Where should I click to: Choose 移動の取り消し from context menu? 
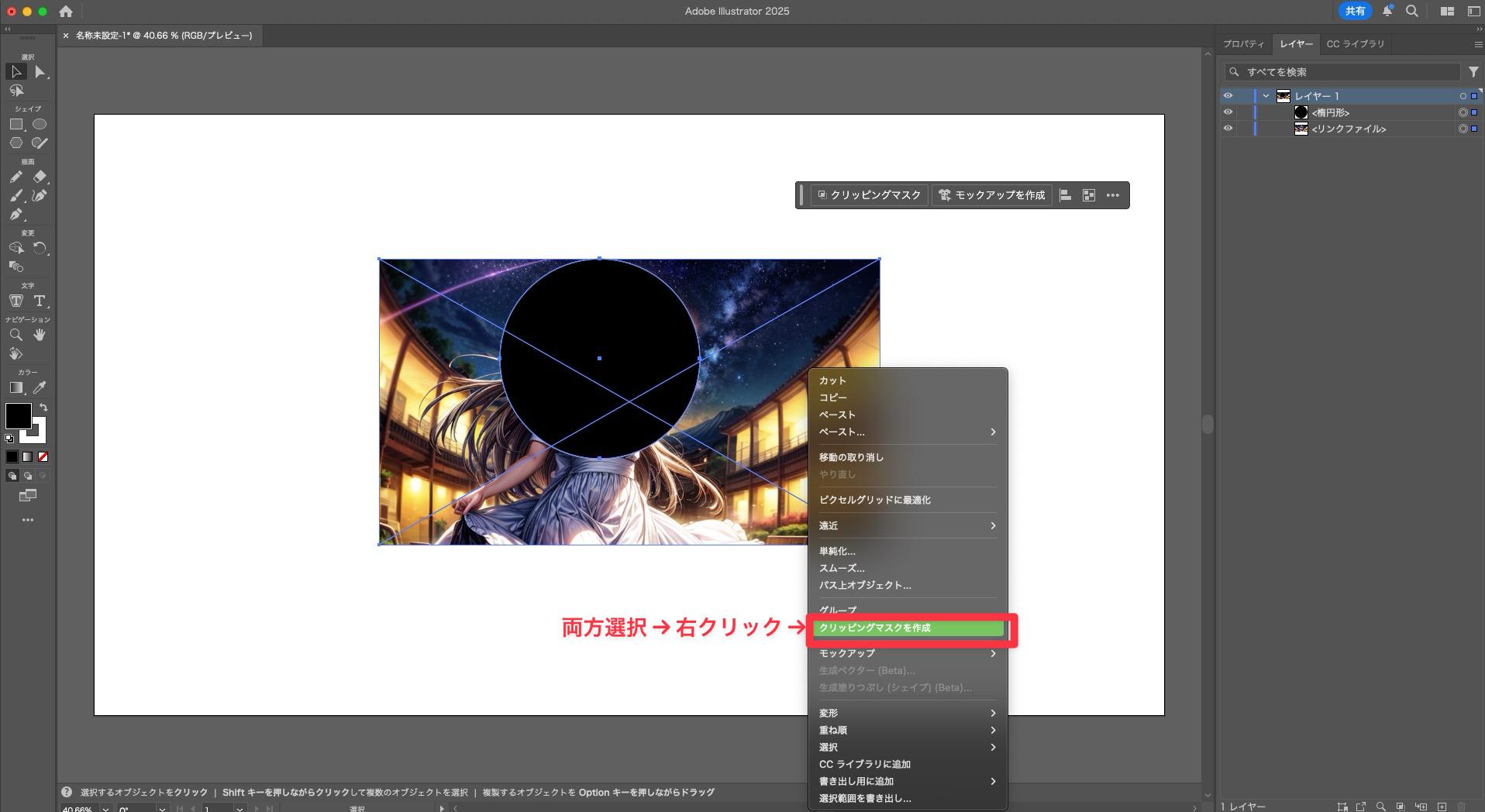[908, 457]
